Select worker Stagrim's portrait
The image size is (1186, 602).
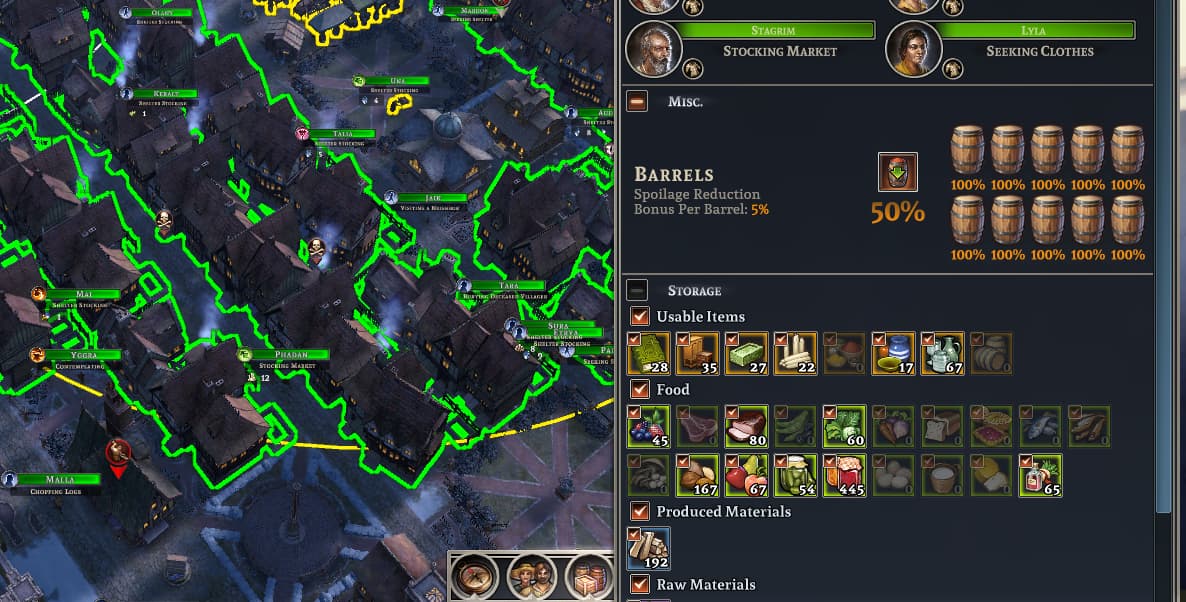(654, 49)
